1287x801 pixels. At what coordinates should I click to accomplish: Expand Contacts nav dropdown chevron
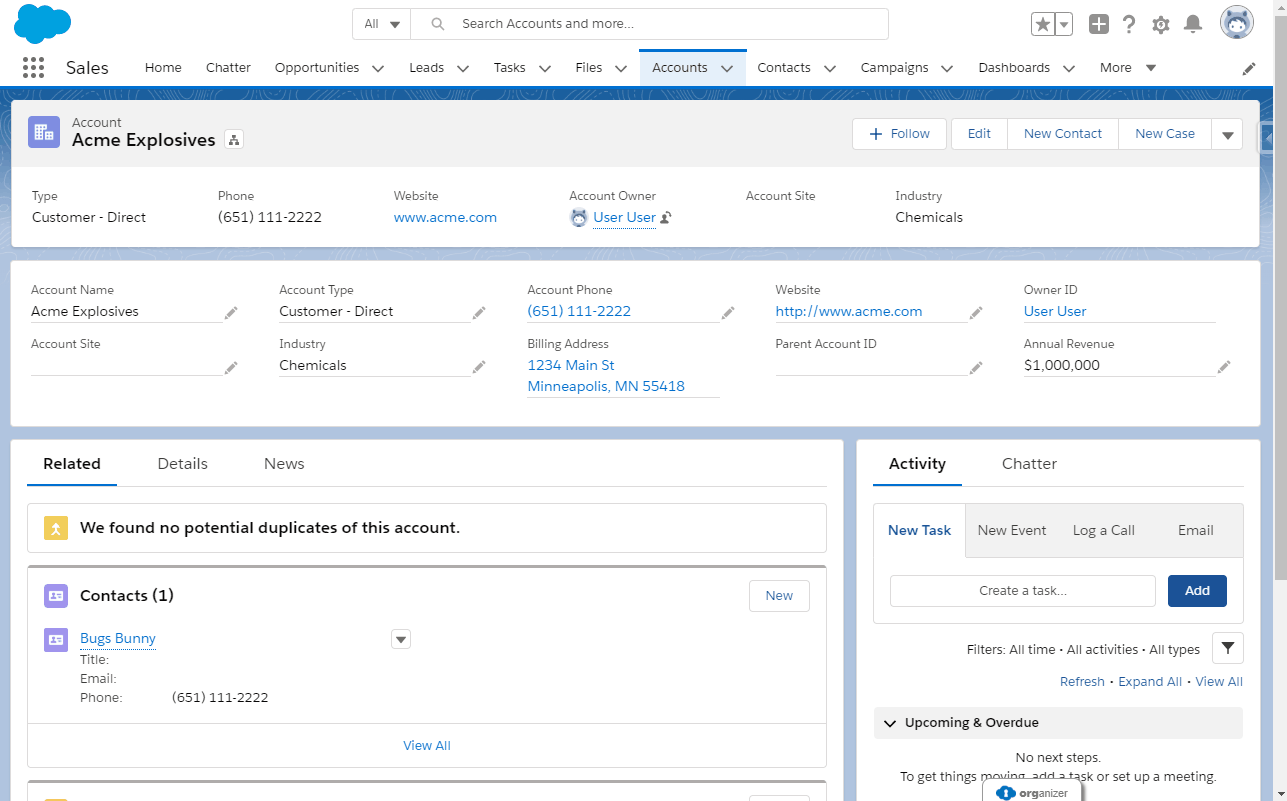[830, 68]
